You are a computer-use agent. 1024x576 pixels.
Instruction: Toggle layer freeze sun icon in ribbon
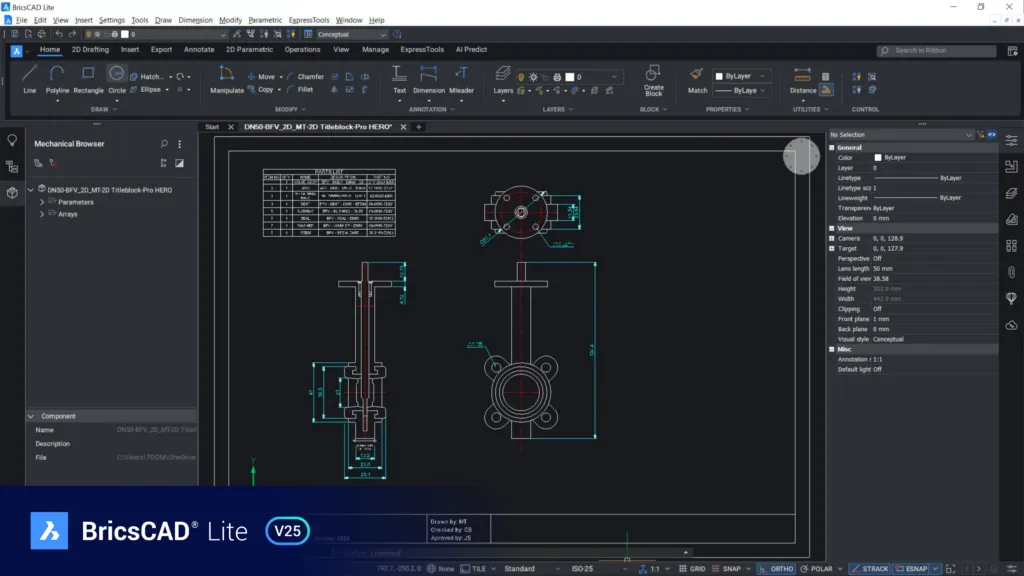coord(533,77)
